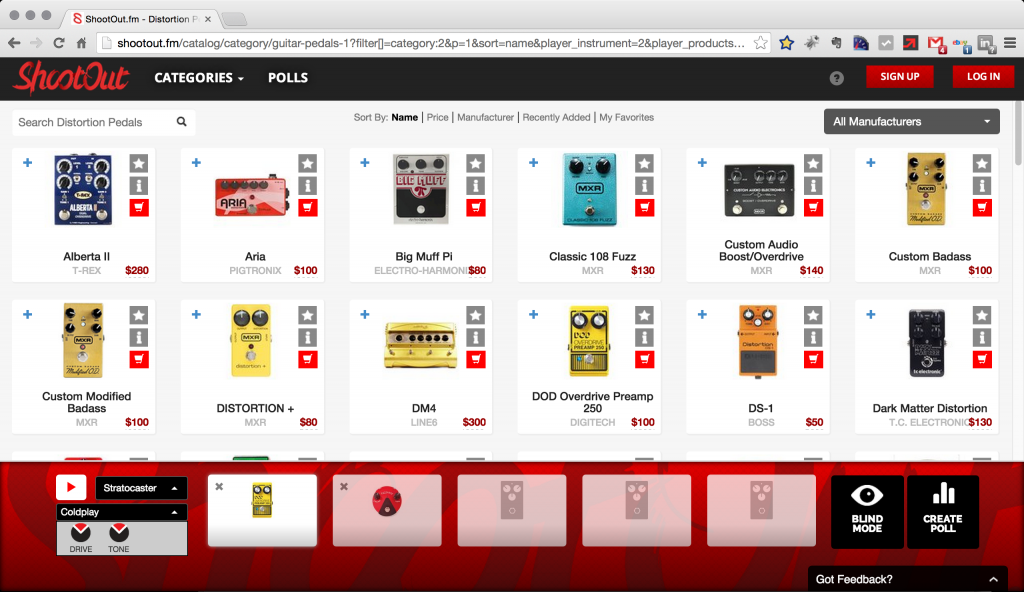This screenshot has height=592, width=1024.
Task: Open info for Alberta II pedal
Action: click(x=138, y=186)
